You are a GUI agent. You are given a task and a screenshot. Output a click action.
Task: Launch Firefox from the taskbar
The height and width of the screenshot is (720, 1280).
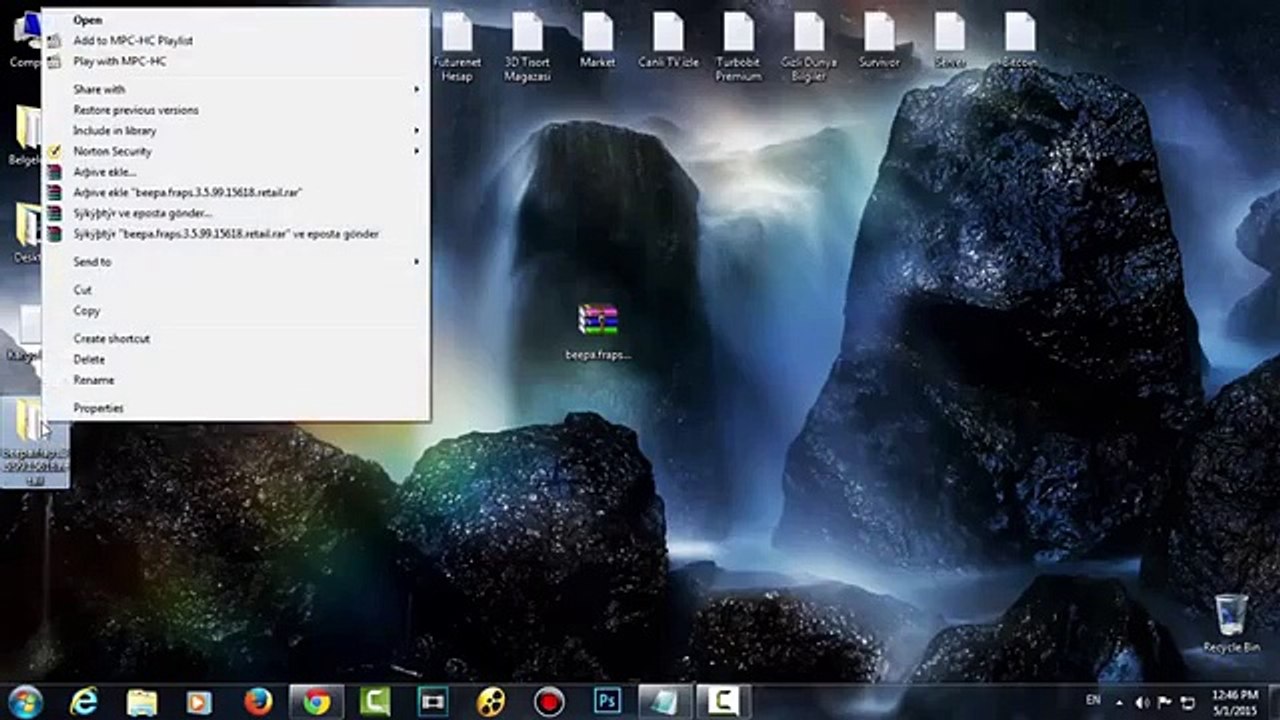[258, 702]
